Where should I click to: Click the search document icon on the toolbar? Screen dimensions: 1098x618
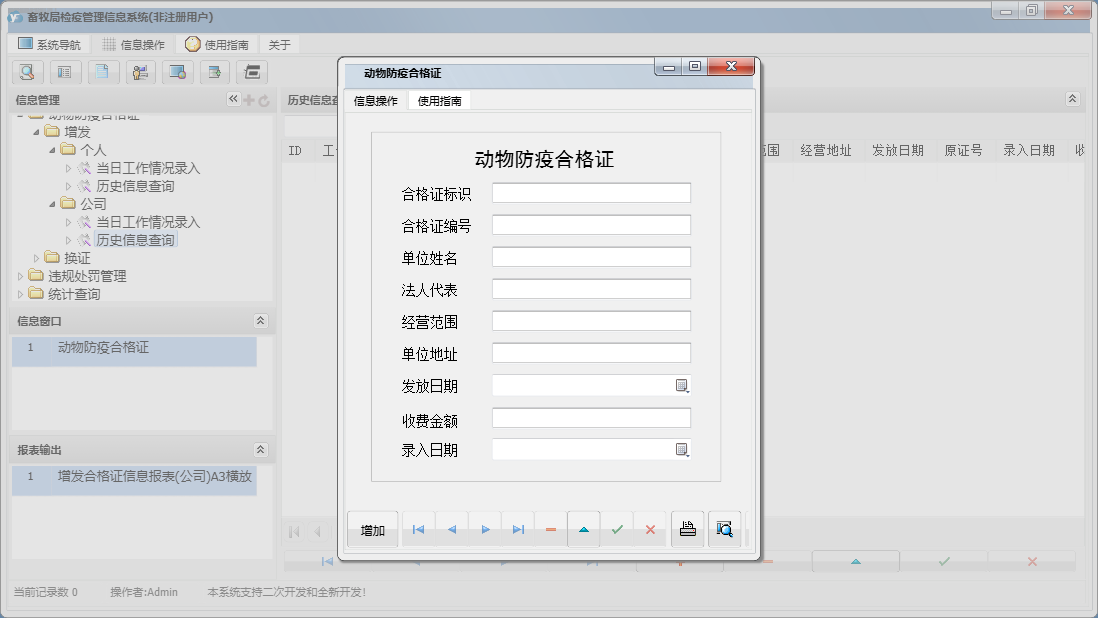[x=27, y=72]
